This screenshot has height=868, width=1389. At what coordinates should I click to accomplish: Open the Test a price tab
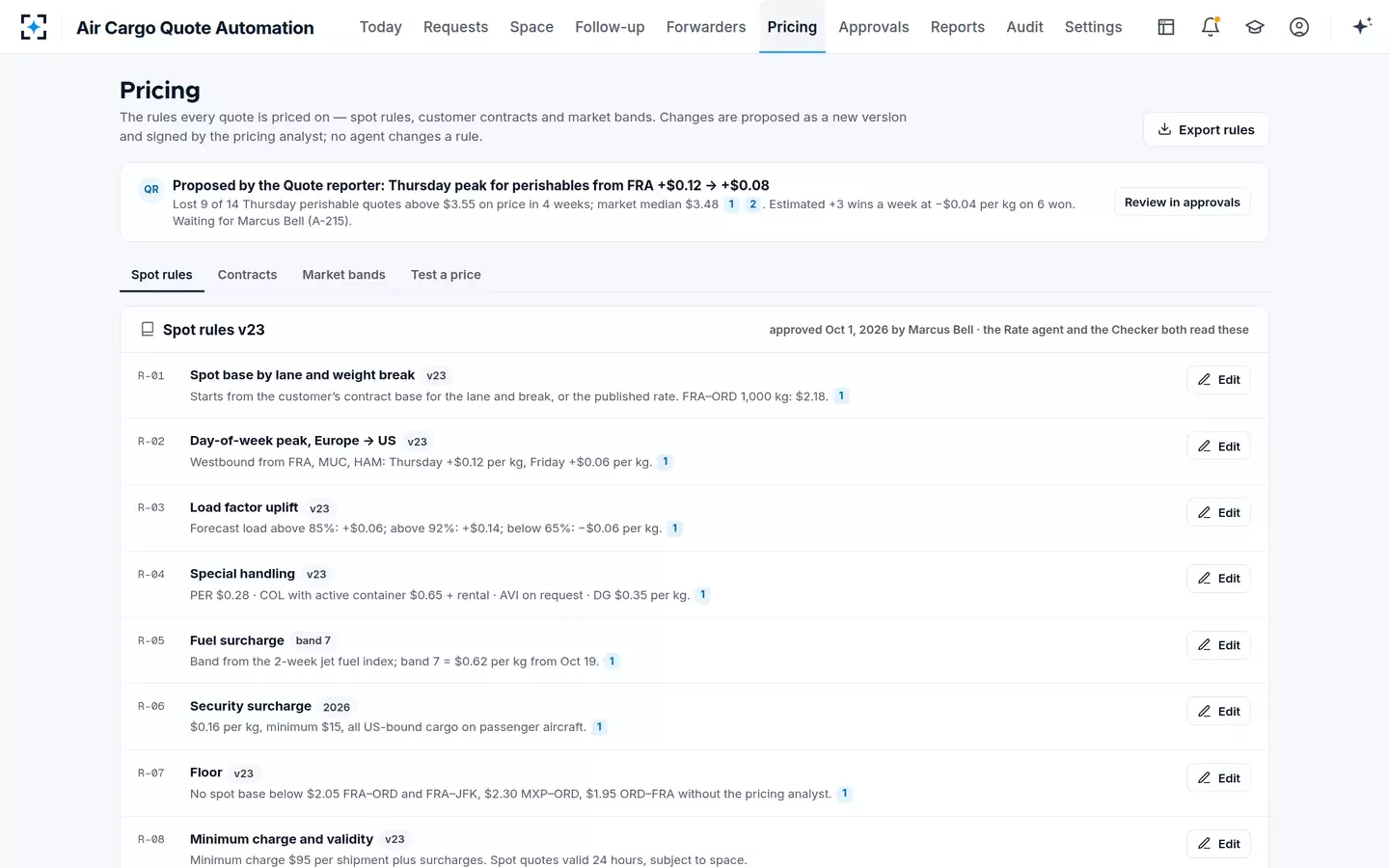click(x=446, y=275)
